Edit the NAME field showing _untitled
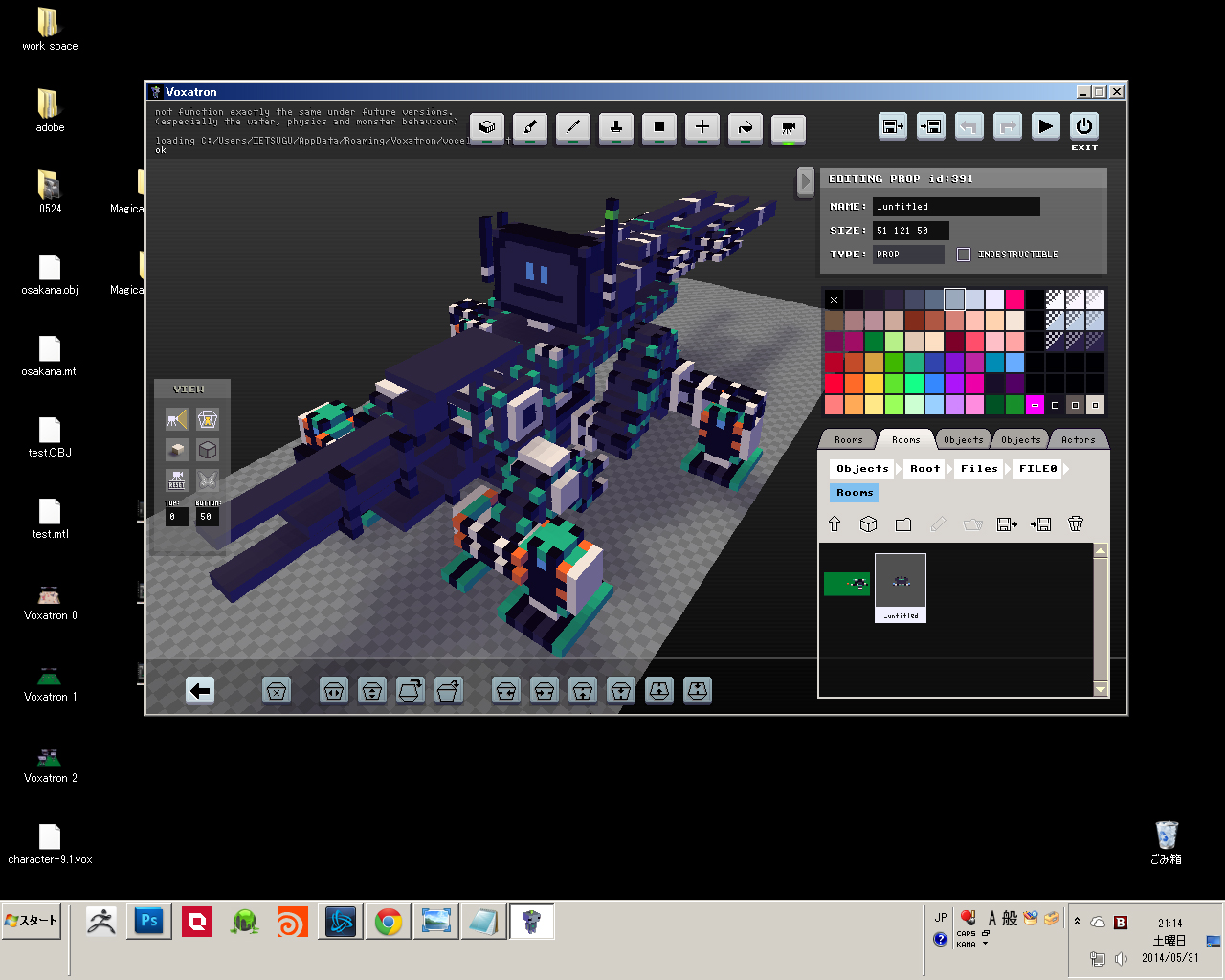Screen dimensions: 1225x980 click(x=956, y=207)
